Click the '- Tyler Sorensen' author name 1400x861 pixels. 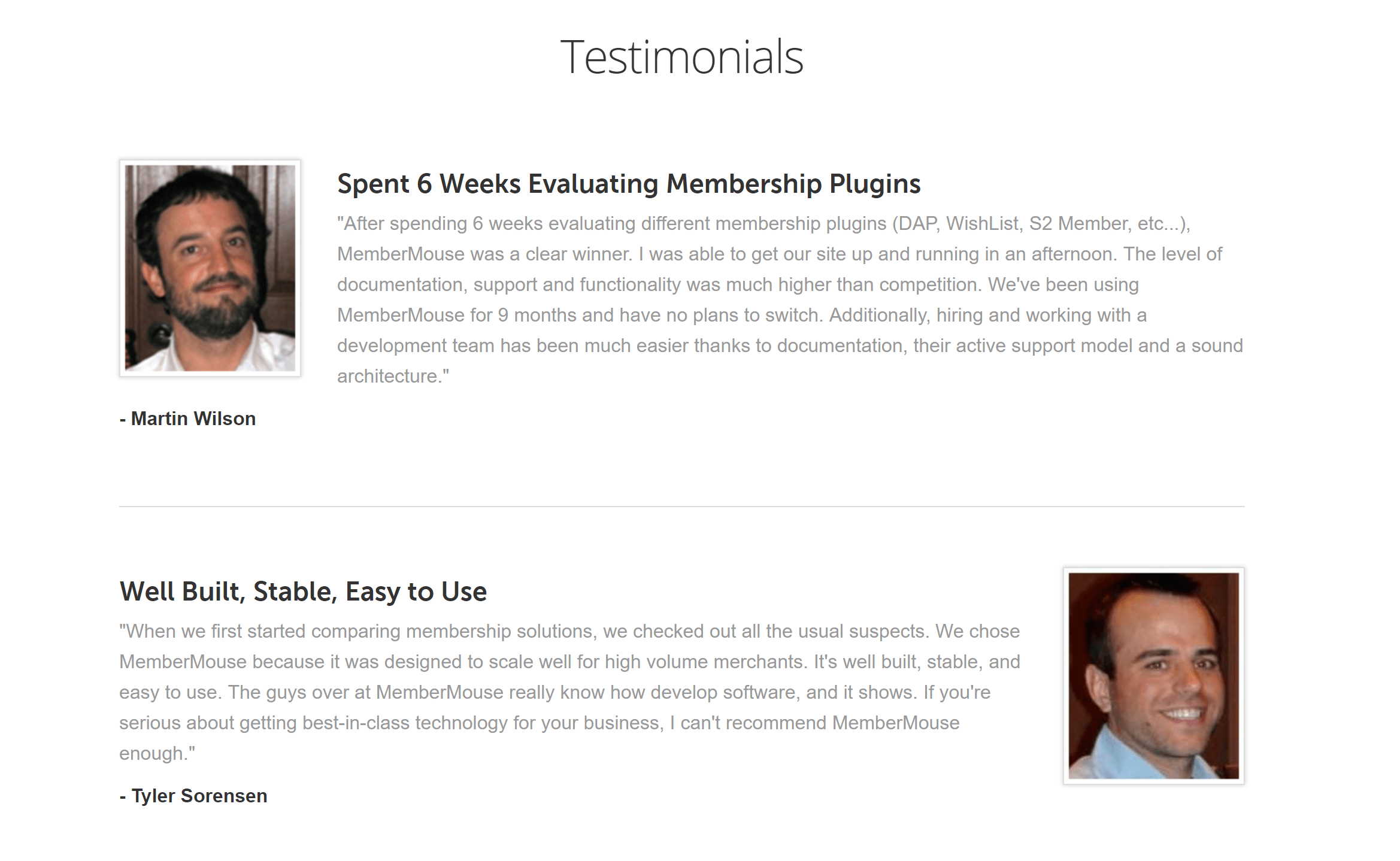[193, 796]
